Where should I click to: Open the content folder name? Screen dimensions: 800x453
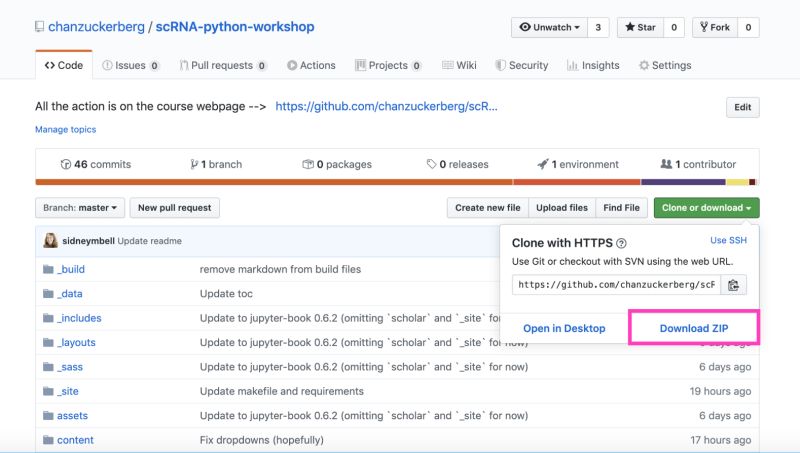pyautogui.click(x=75, y=440)
